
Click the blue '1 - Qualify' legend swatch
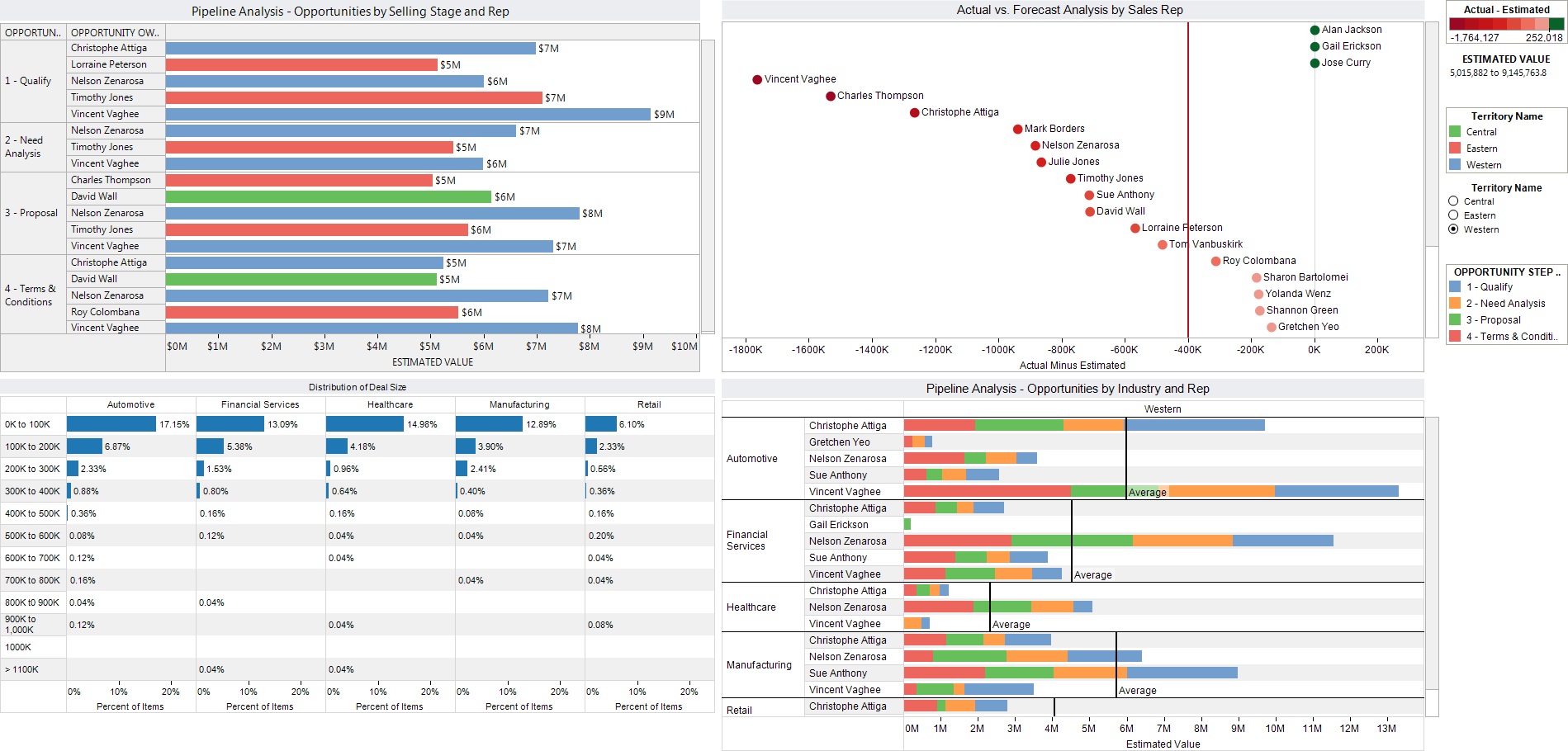(x=1455, y=287)
